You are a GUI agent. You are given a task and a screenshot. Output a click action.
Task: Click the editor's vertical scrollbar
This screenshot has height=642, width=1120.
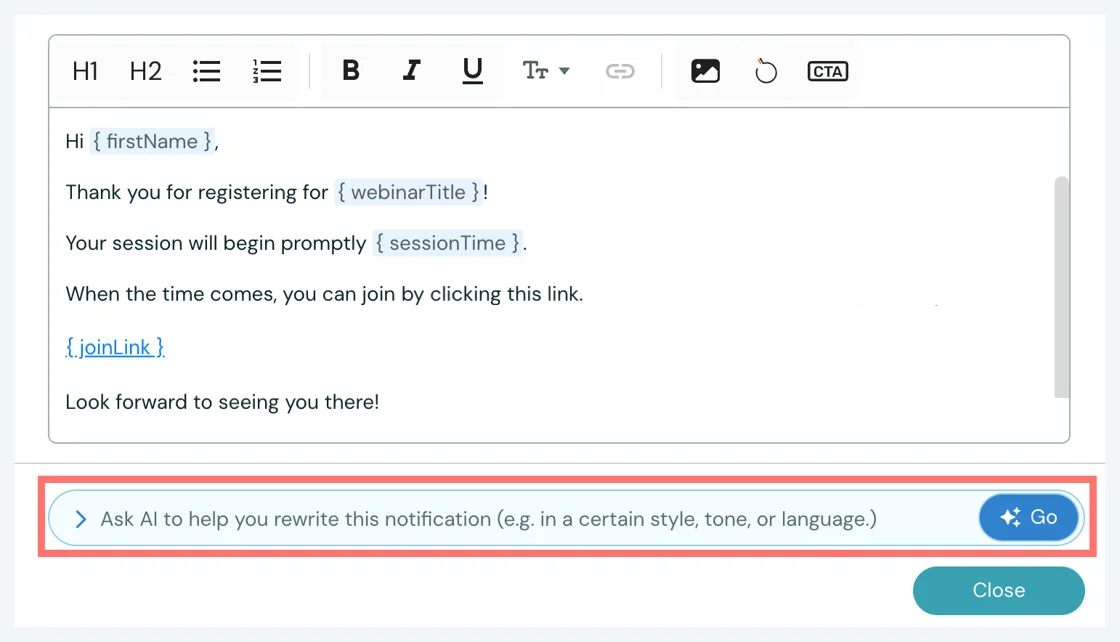coord(1061,287)
